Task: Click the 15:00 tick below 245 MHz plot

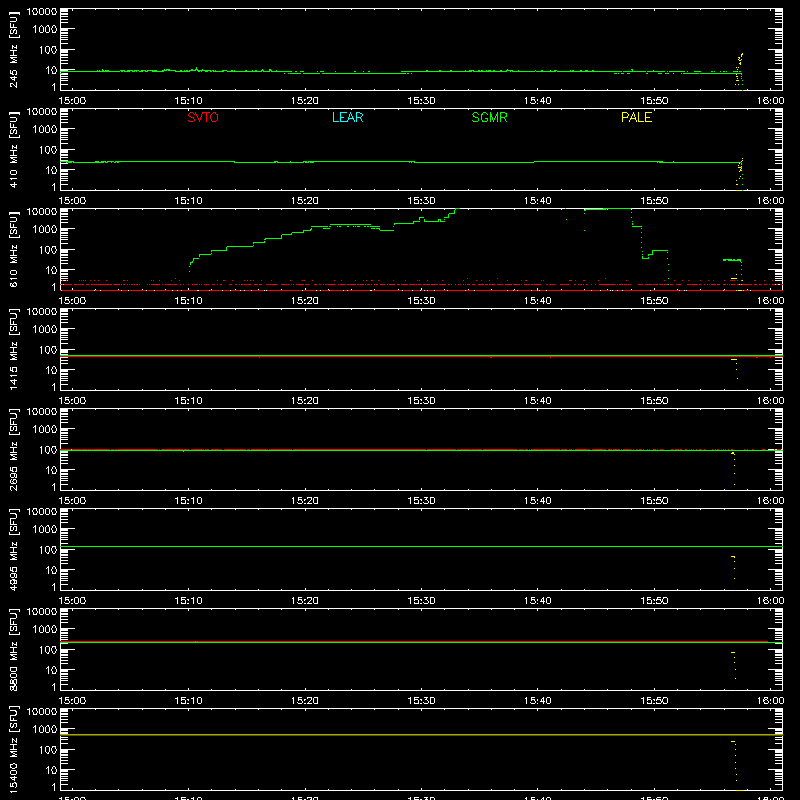Action: [x=72, y=101]
